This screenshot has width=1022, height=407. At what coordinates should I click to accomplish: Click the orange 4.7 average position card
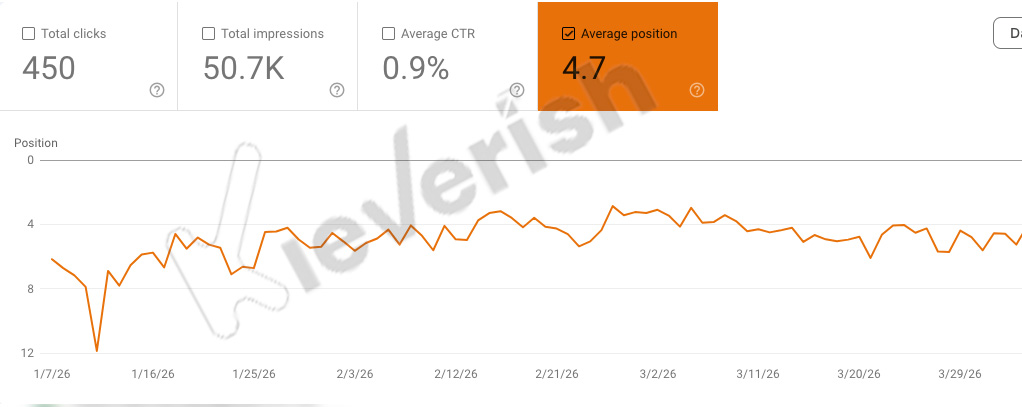pos(628,57)
